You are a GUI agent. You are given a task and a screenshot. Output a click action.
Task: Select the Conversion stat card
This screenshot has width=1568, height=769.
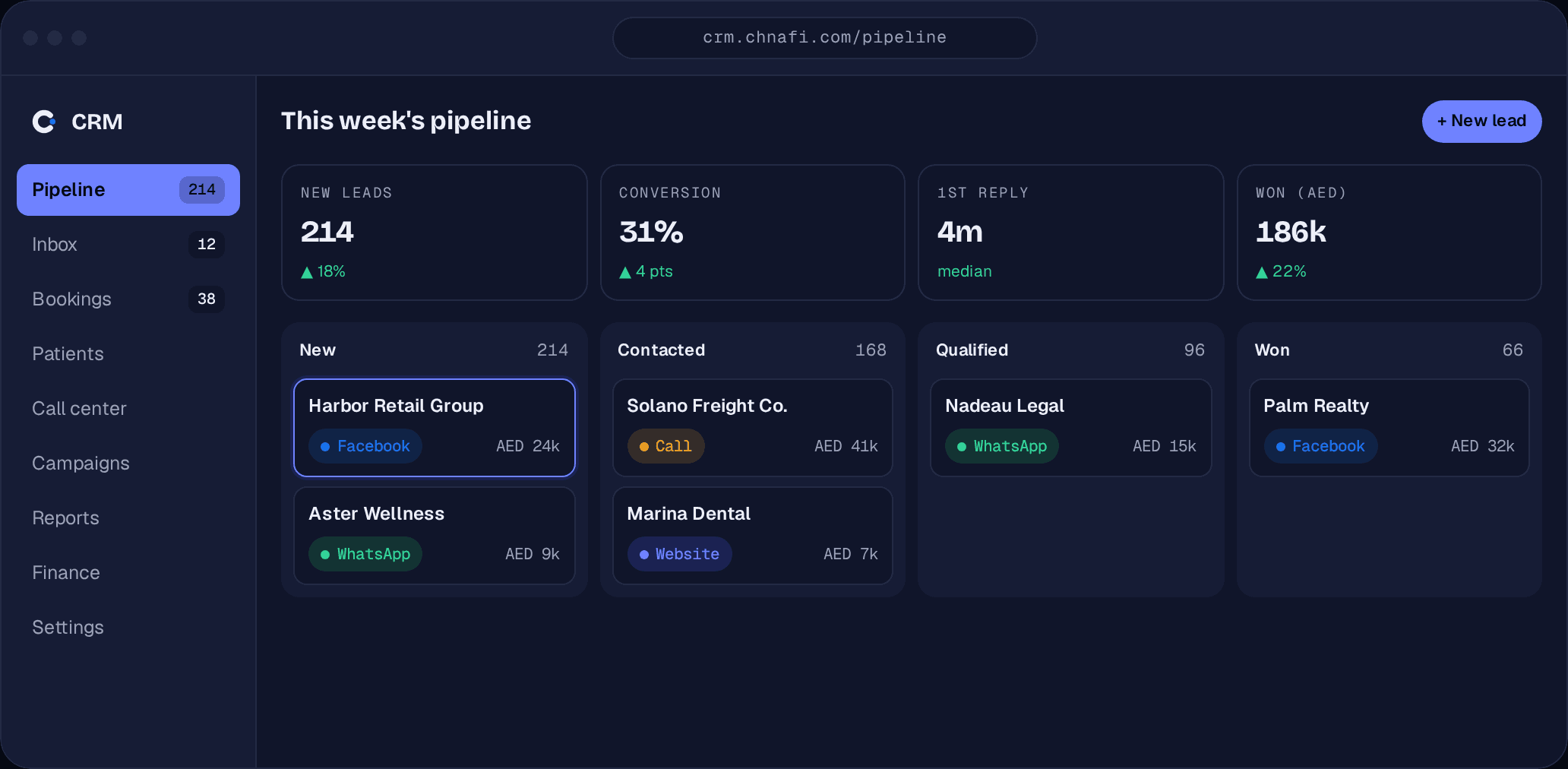[x=753, y=233]
